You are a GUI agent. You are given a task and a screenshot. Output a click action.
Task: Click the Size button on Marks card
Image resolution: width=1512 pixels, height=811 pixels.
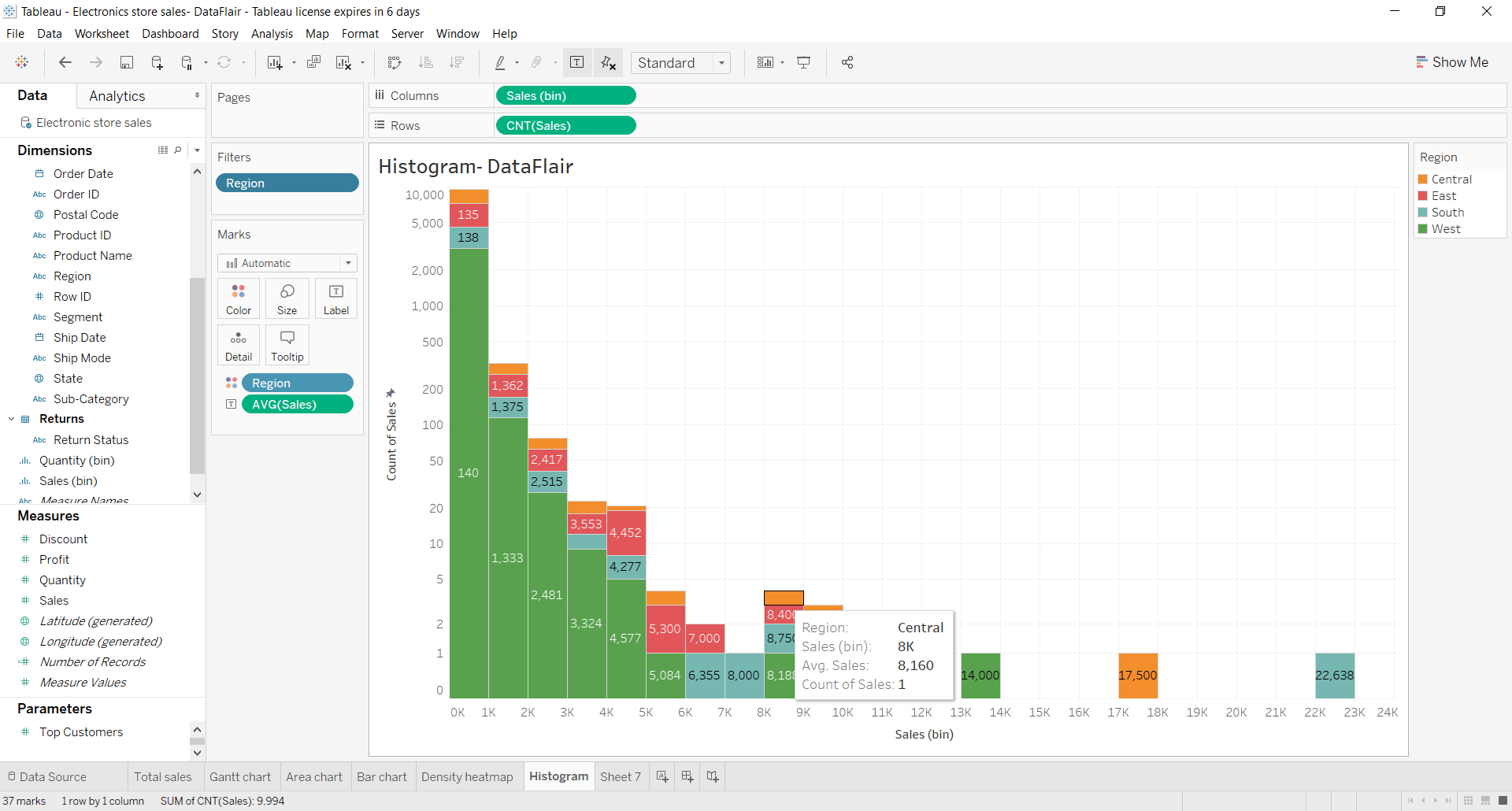[287, 298]
